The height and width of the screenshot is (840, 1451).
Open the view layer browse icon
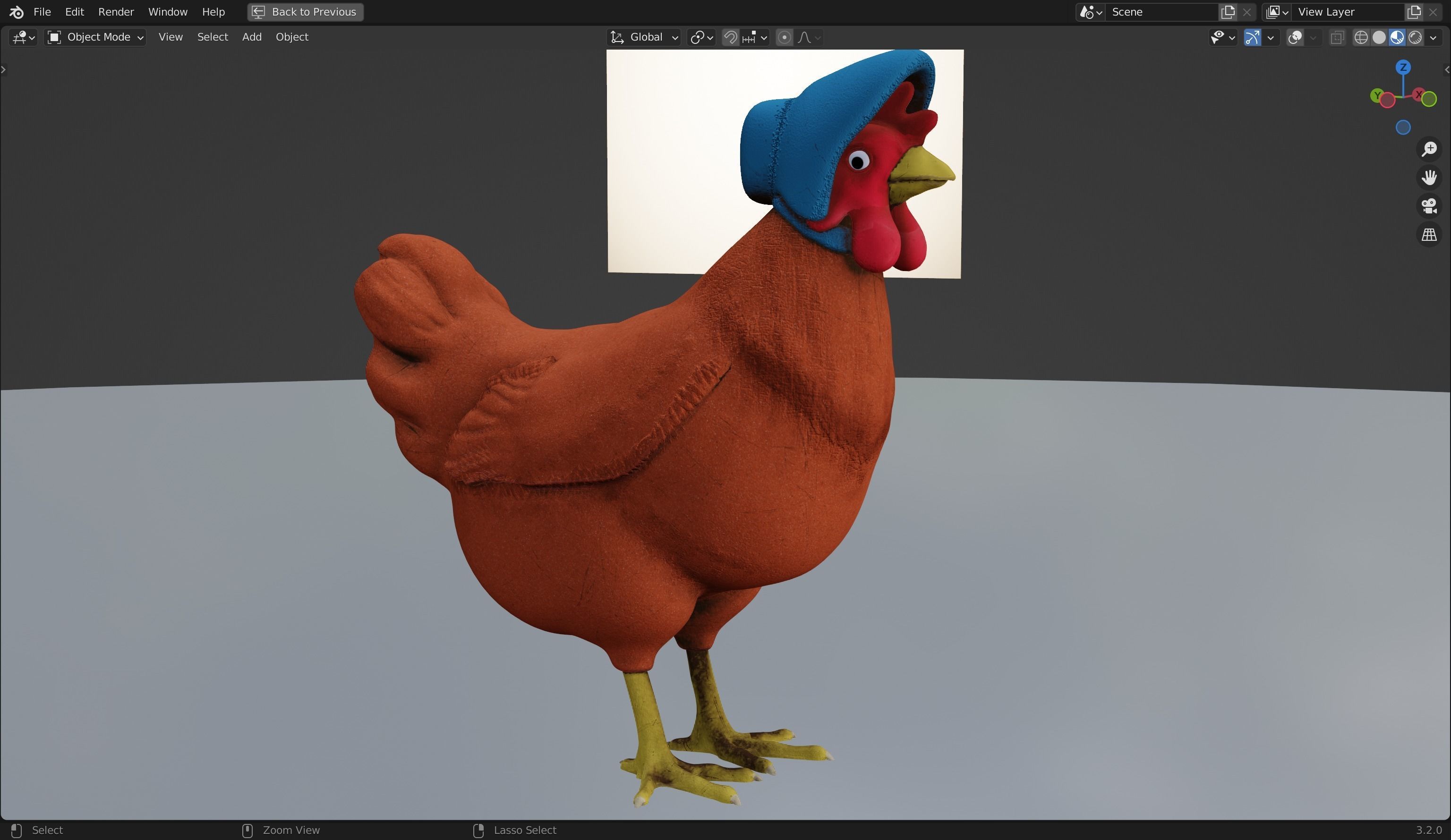click(1277, 12)
